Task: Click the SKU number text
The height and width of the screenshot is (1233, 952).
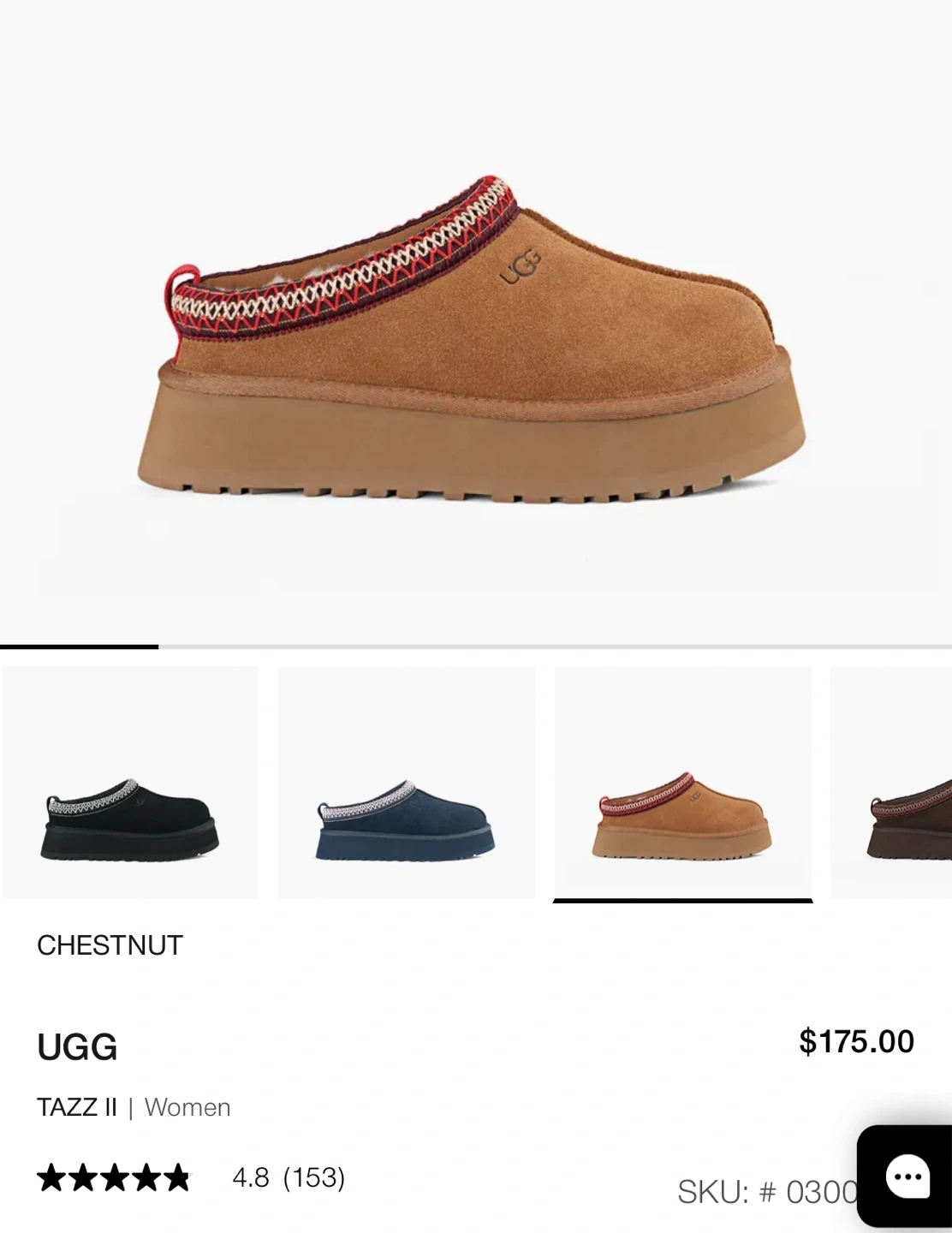Action: click(x=767, y=1191)
